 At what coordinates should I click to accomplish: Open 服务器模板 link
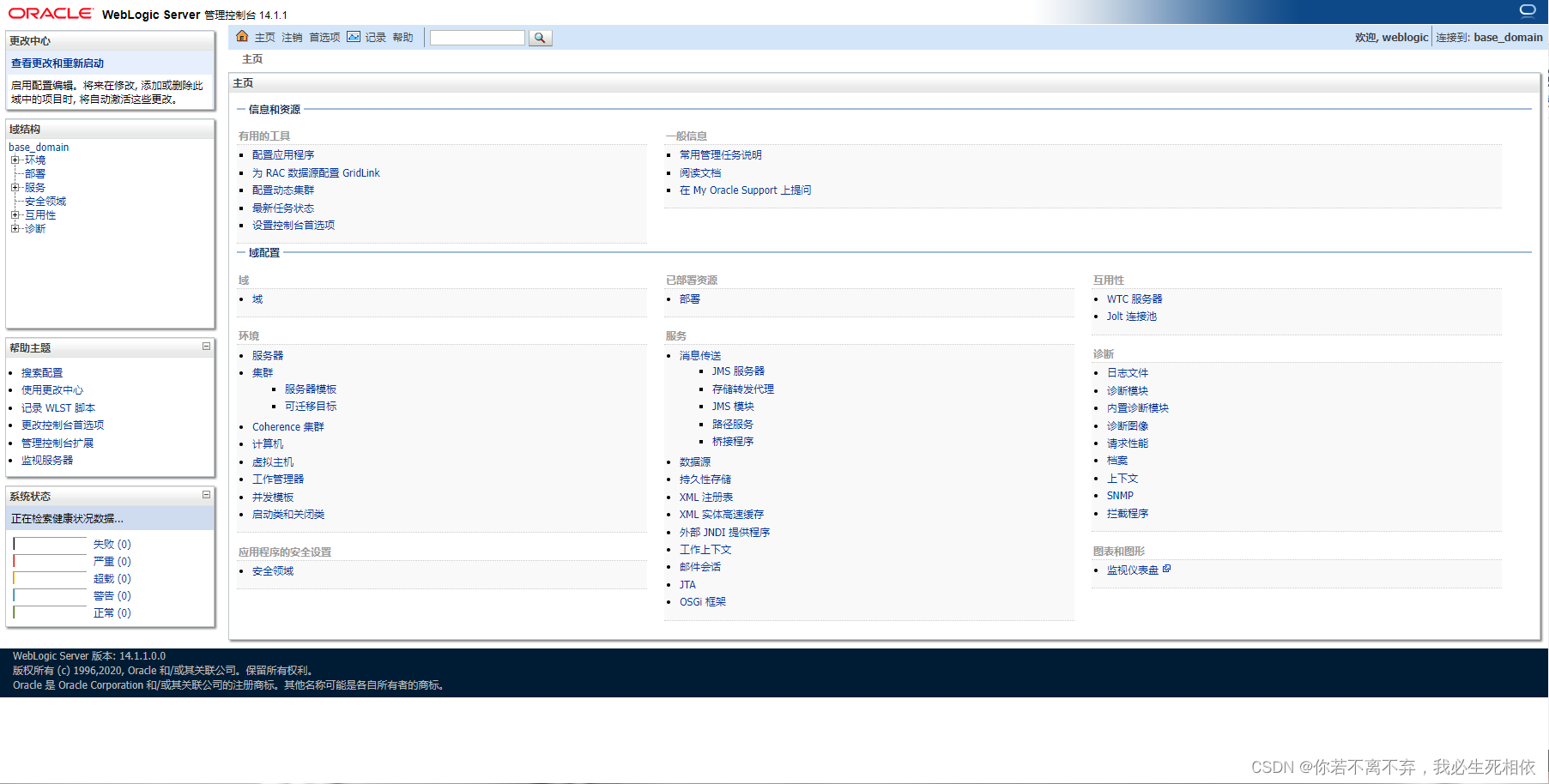(311, 389)
